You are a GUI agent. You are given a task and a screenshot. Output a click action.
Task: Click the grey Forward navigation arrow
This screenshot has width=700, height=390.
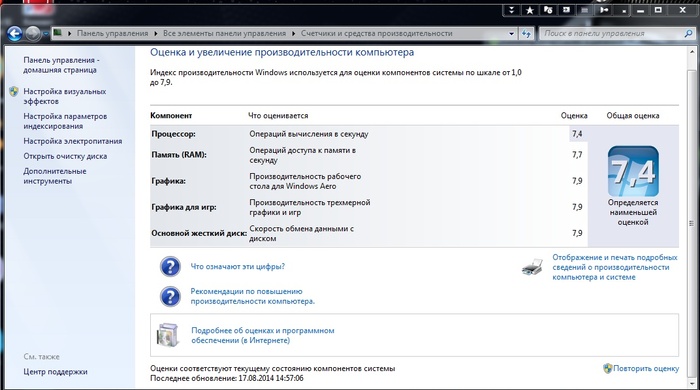tap(33, 33)
